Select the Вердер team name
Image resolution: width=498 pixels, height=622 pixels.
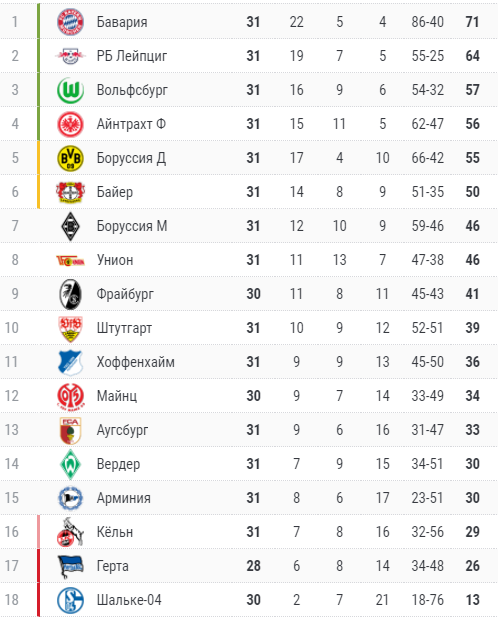click(118, 464)
